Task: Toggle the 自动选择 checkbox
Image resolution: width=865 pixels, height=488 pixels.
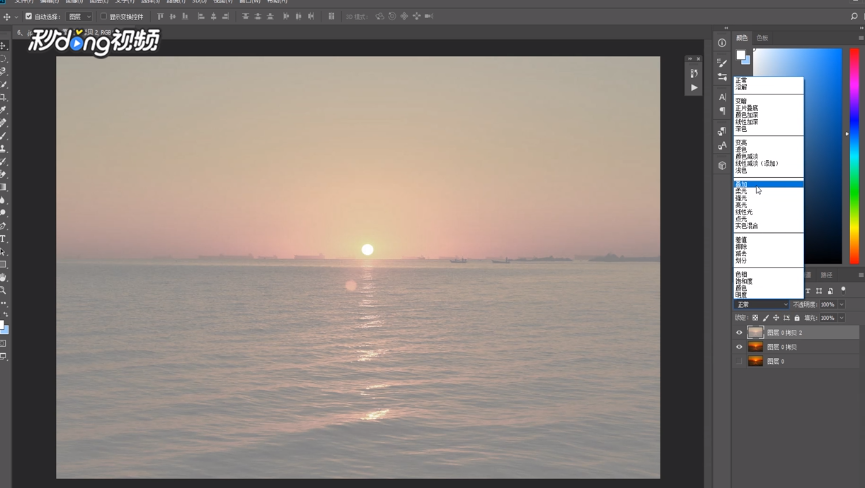Action: point(29,17)
